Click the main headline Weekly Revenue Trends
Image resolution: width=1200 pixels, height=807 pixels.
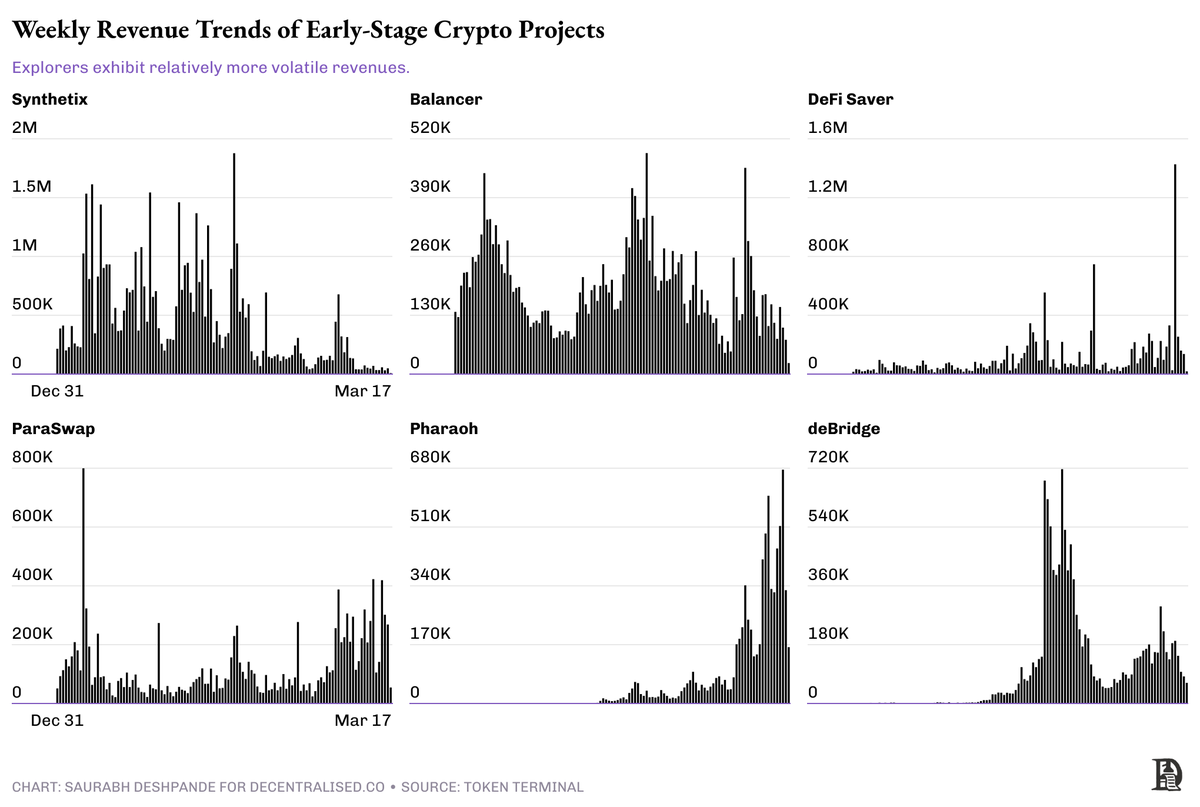pos(308,31)
